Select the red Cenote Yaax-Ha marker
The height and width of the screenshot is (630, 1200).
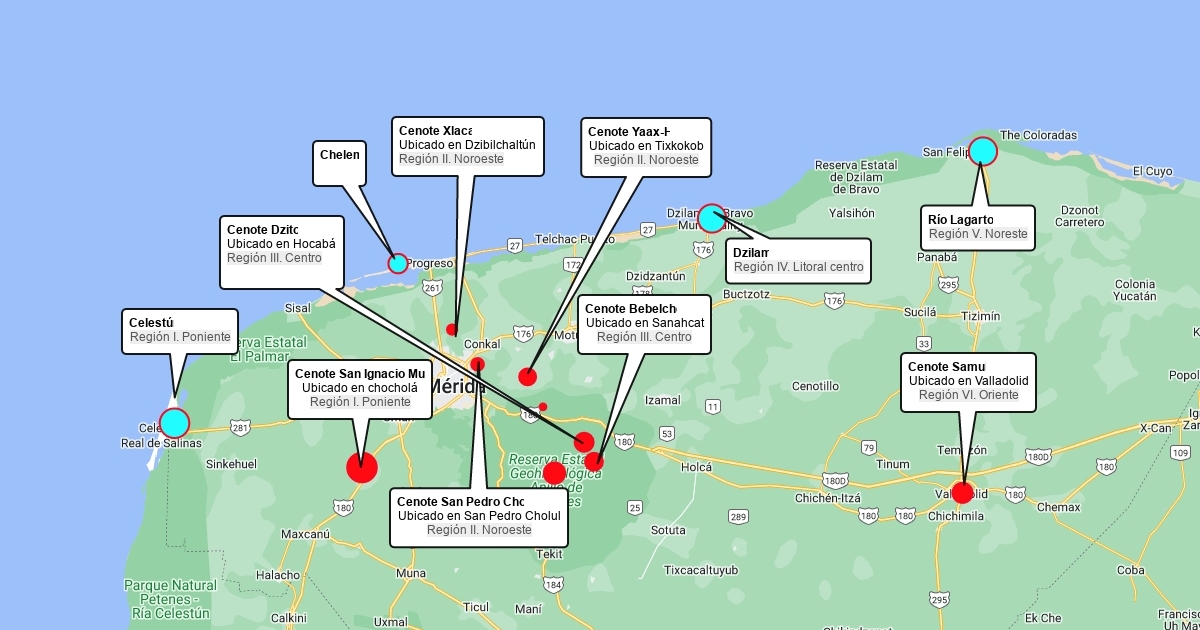[x=527, y=377]
